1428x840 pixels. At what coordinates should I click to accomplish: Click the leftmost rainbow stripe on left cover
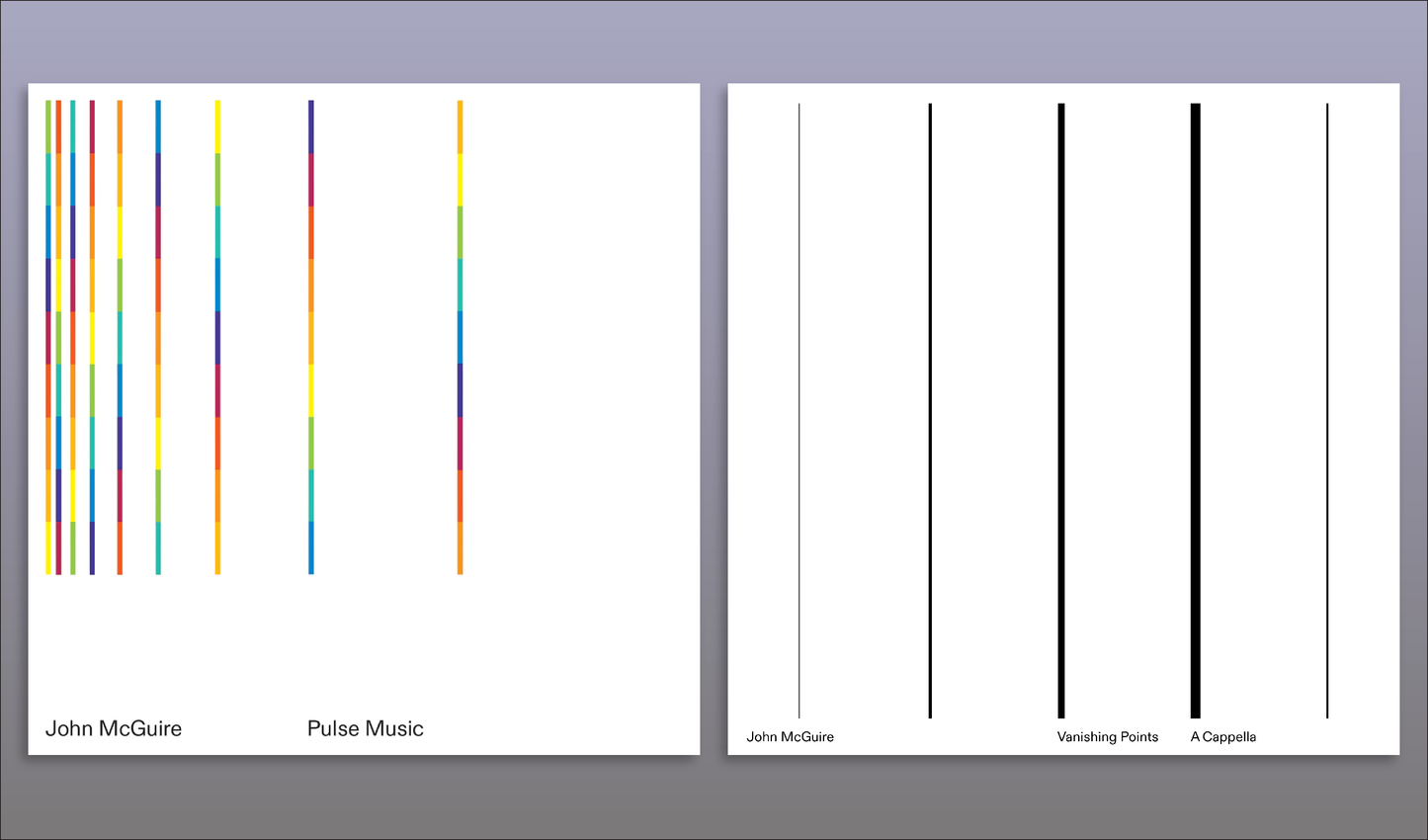(47, 336)
